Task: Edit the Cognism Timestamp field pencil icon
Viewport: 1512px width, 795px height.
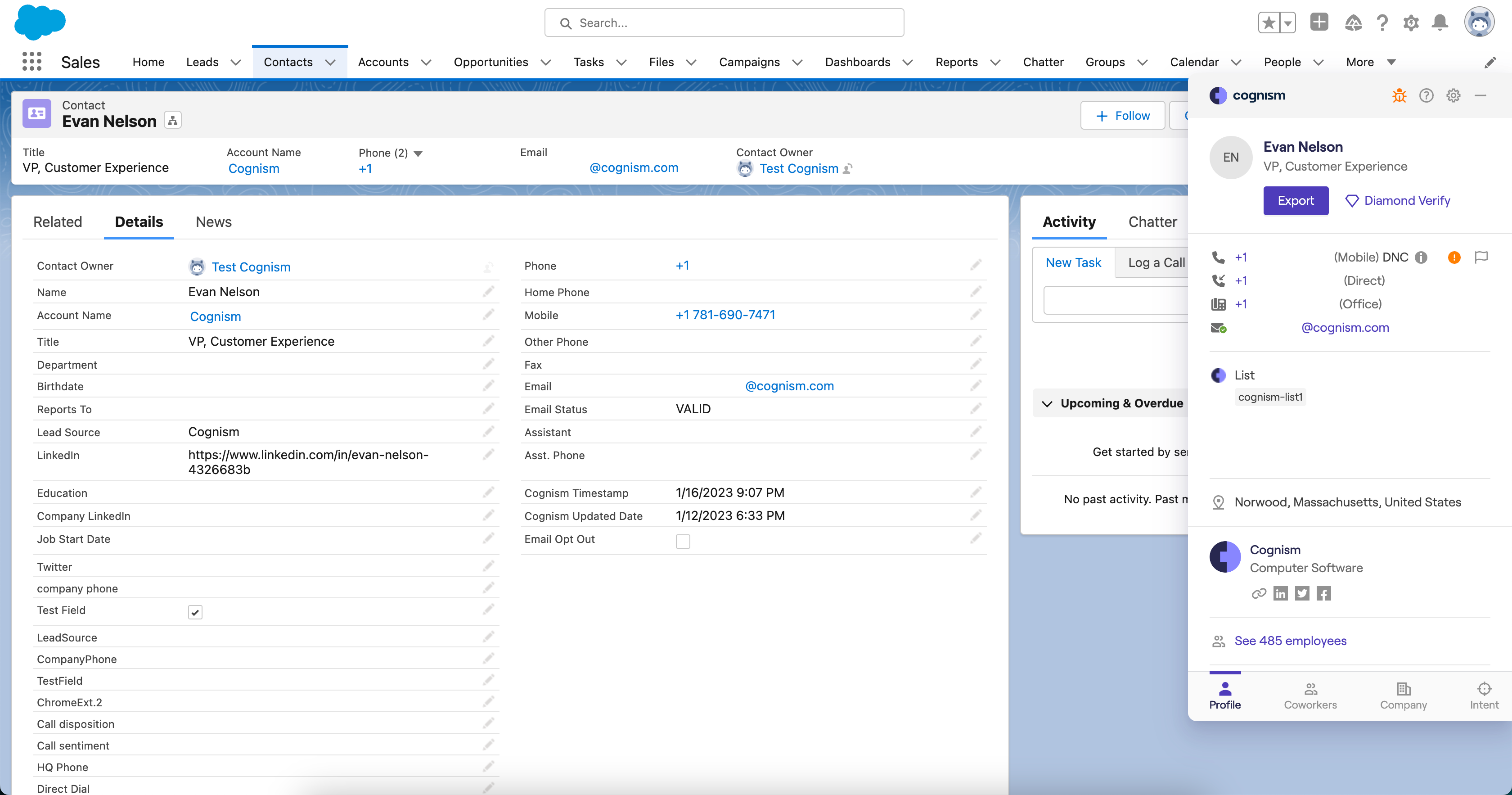Action: [x=976, y=492]
